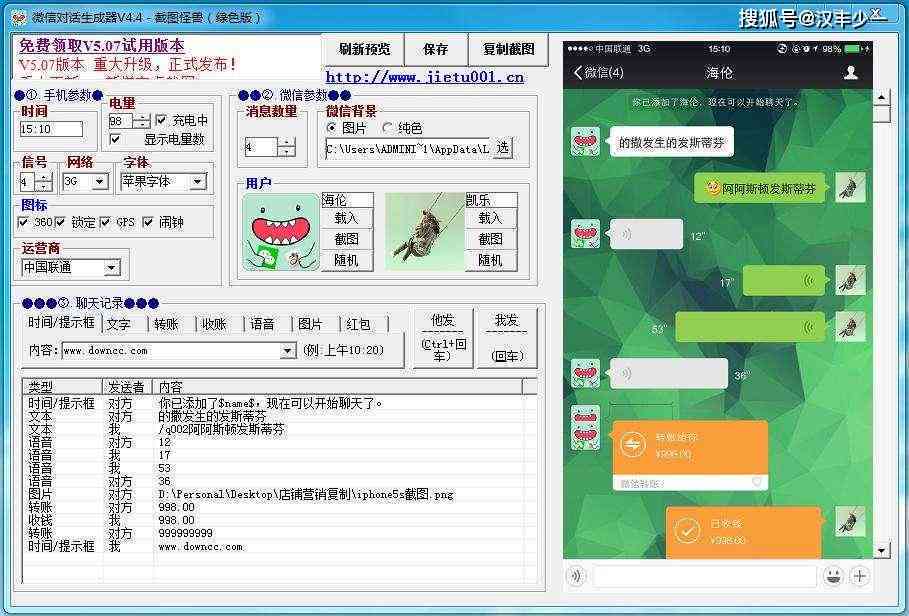Screen dimensions: 909x616
Task: Click the 复制截图 button
Action: pyautogui.click(x=508, y=49)
